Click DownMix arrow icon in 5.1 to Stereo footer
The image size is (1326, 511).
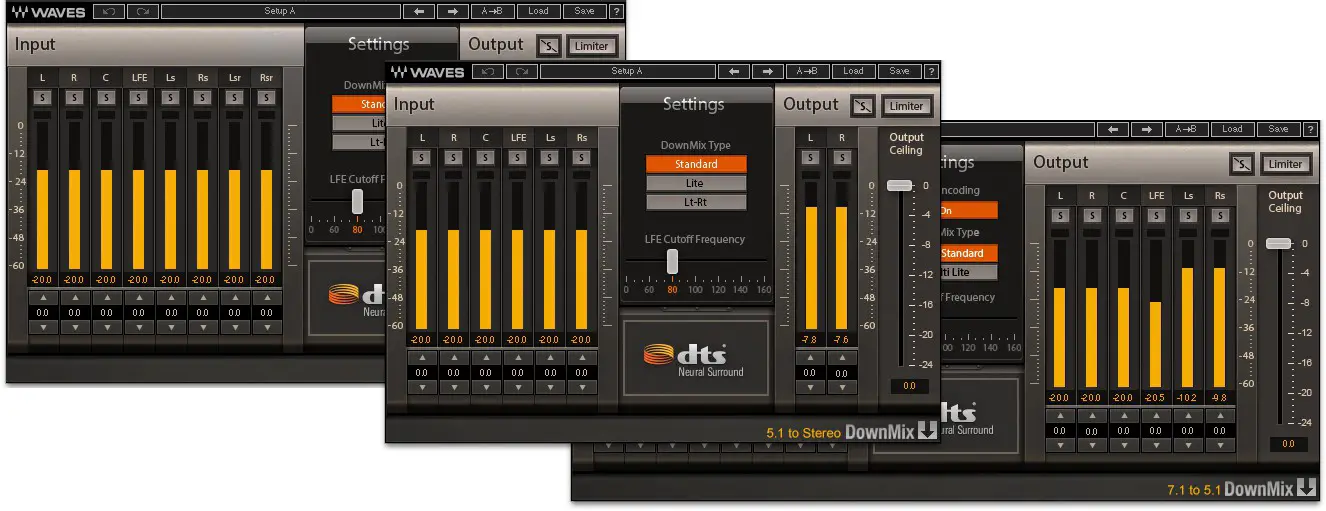pyautogui.click(x=928, y=431)
